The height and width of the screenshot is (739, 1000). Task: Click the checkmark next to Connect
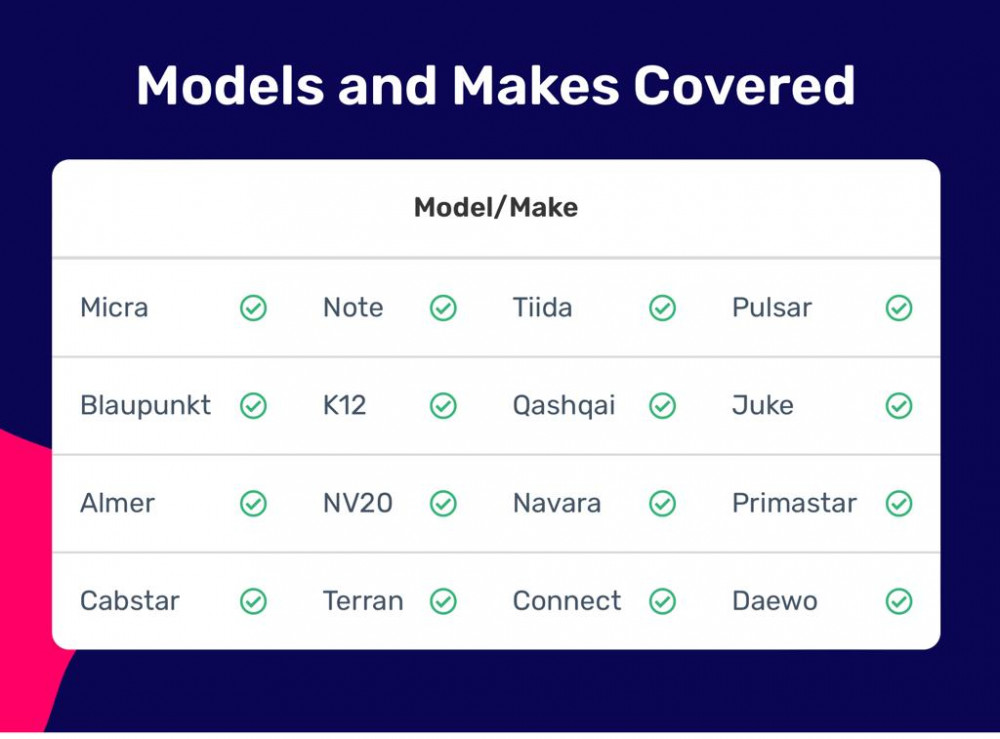pyautogui.click(x=663, y=601)
